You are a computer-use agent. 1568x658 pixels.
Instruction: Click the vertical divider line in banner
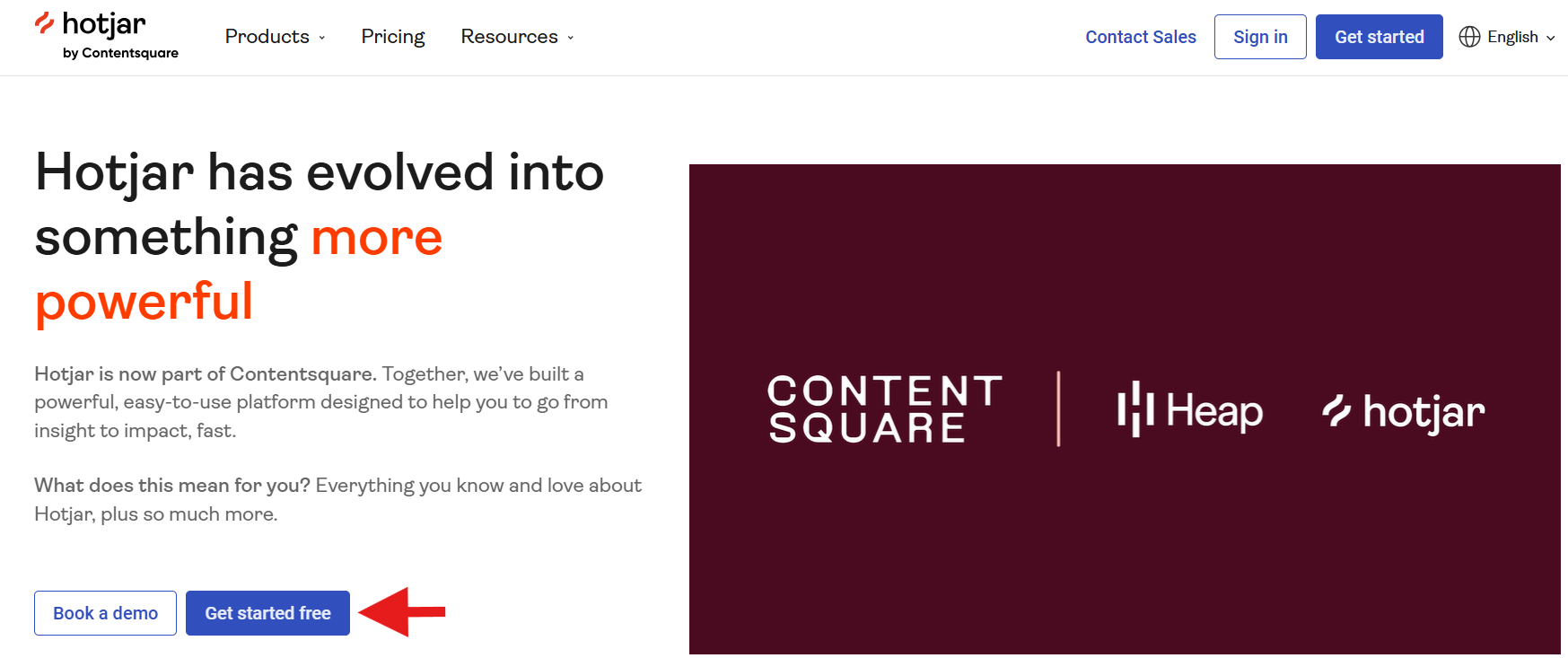point(1058,408)
